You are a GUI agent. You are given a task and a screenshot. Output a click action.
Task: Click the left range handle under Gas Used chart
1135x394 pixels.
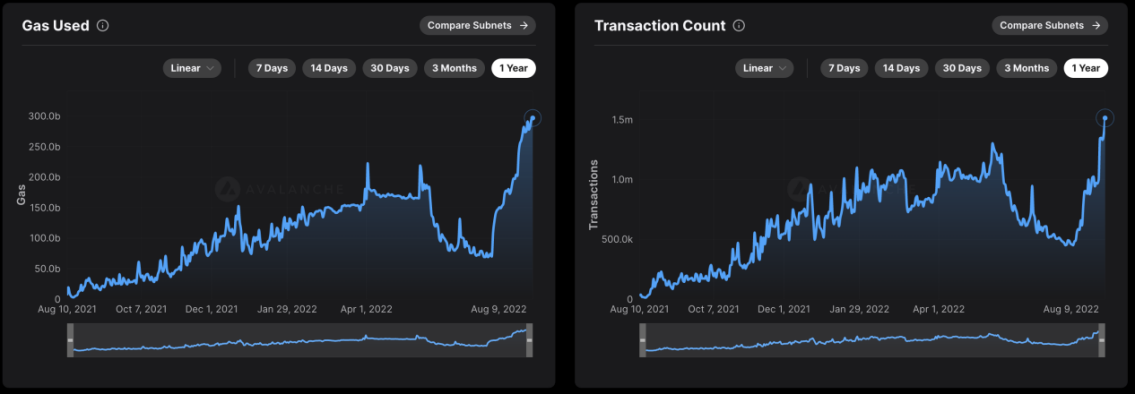(70, 340)
